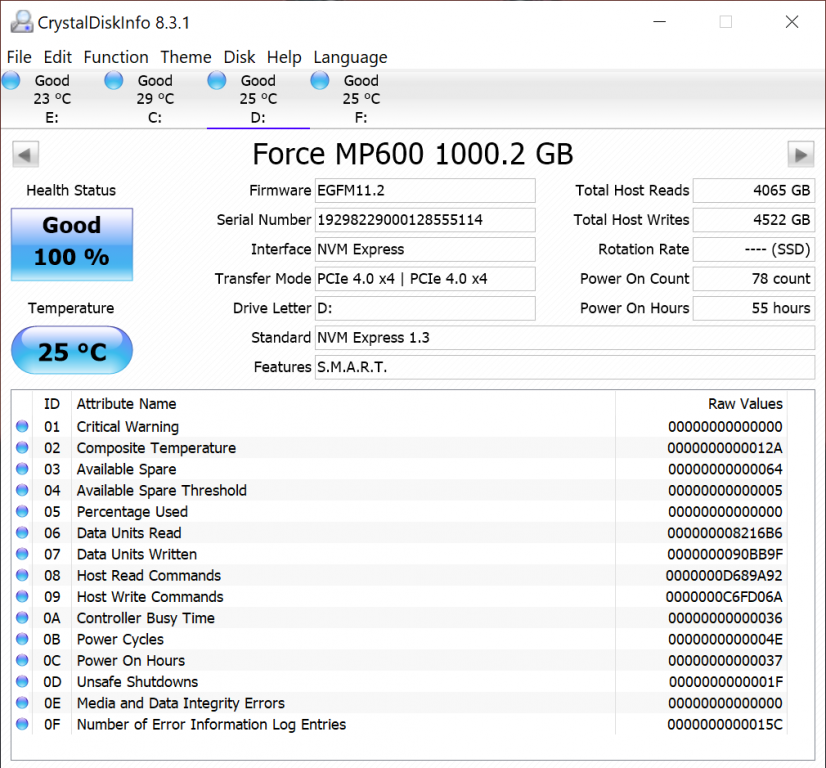Open the File menu
The width and height of the screenshot is (826, 768).
pos(19,57)
